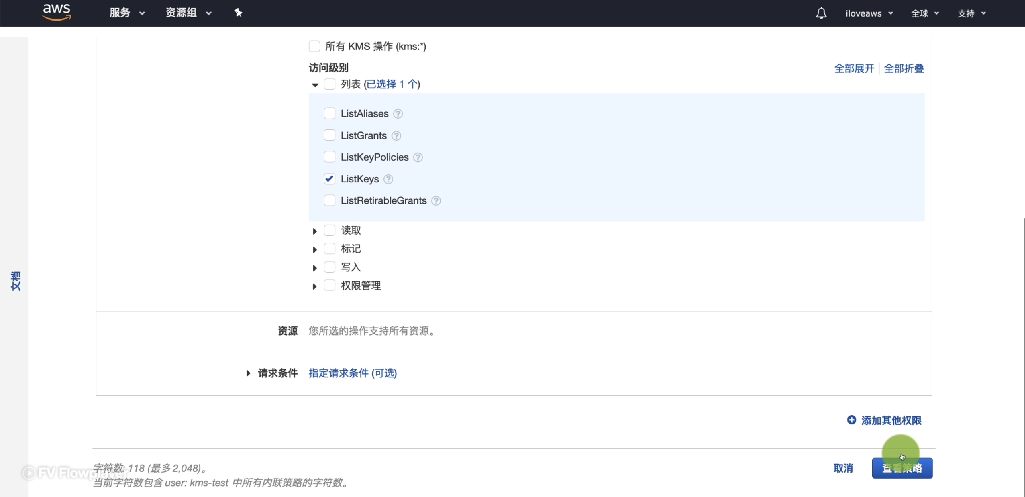Viewport: 1025px width, 497px height.
Task: Expand the 请求条件 section arrow
Action: click(248, 373)
